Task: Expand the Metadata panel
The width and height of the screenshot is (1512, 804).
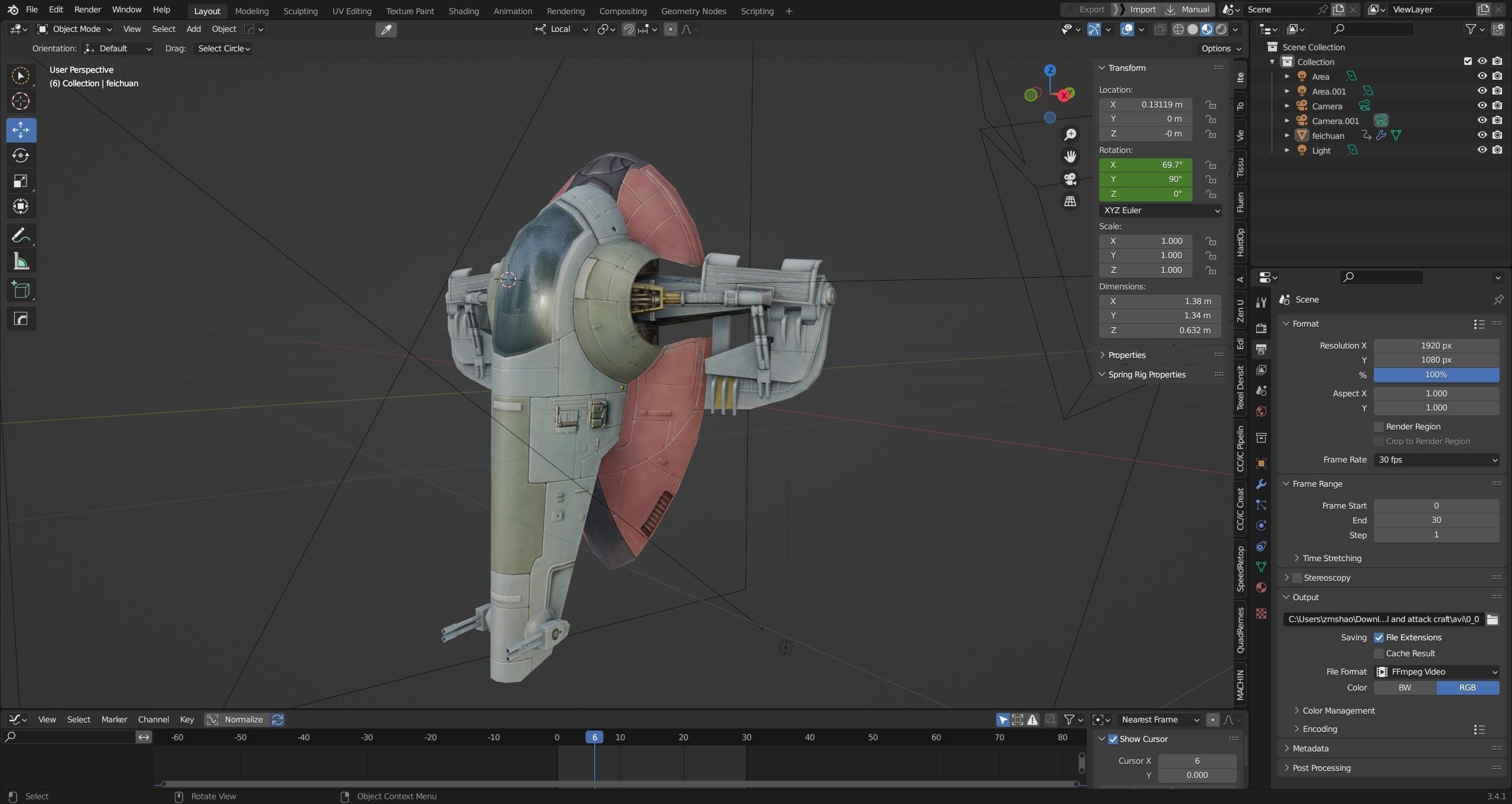Action: [1310, 748]
